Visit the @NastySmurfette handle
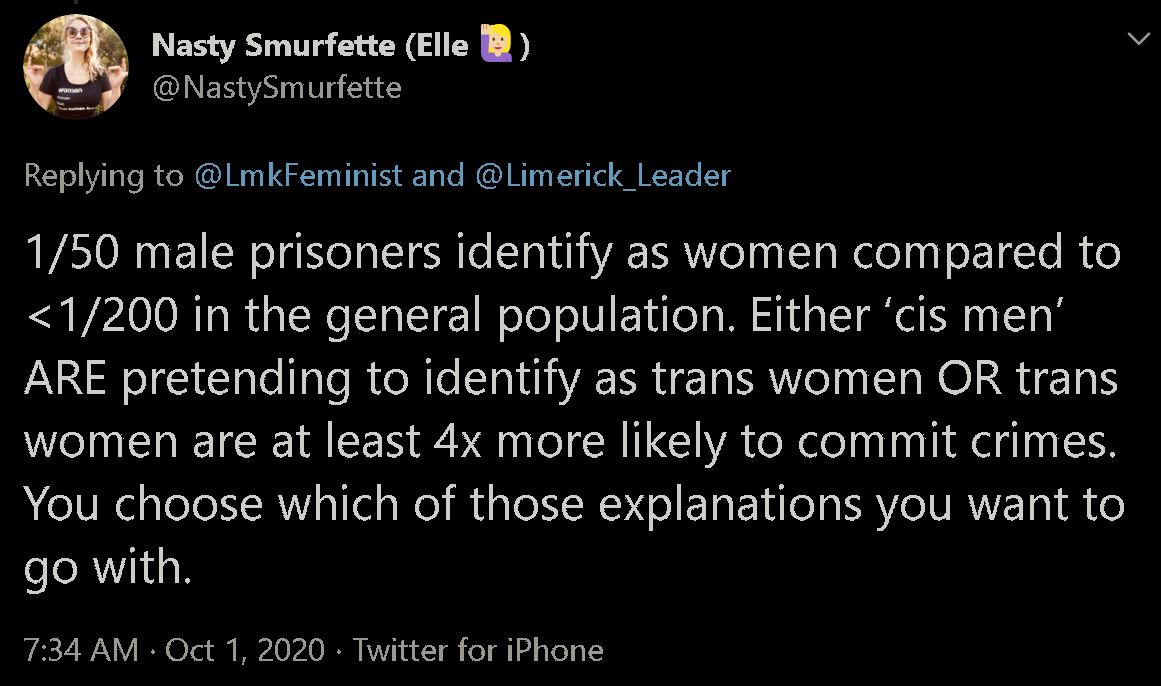The image size is (1161, 686). point(276,88)
